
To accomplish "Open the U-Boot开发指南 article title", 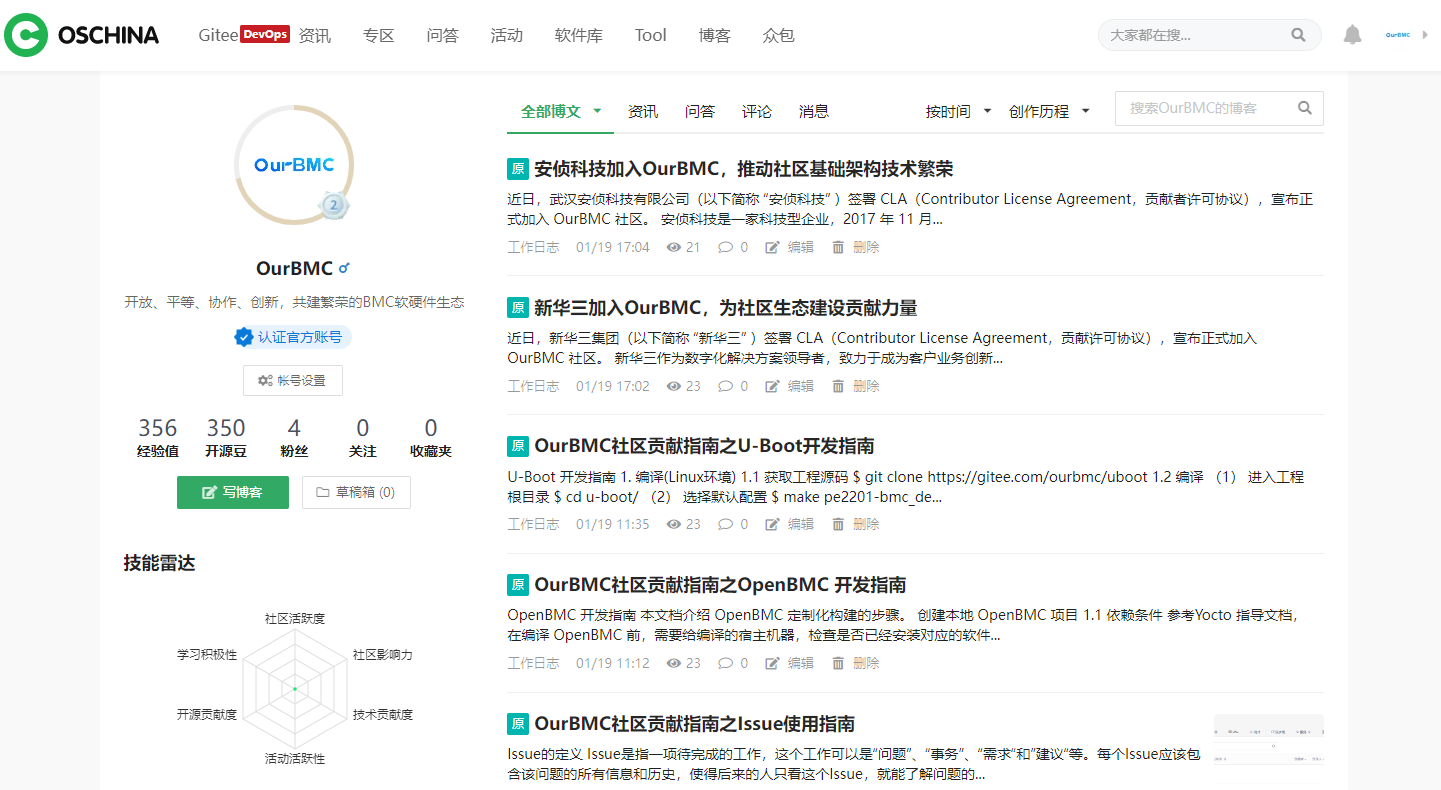I will 705,446.
